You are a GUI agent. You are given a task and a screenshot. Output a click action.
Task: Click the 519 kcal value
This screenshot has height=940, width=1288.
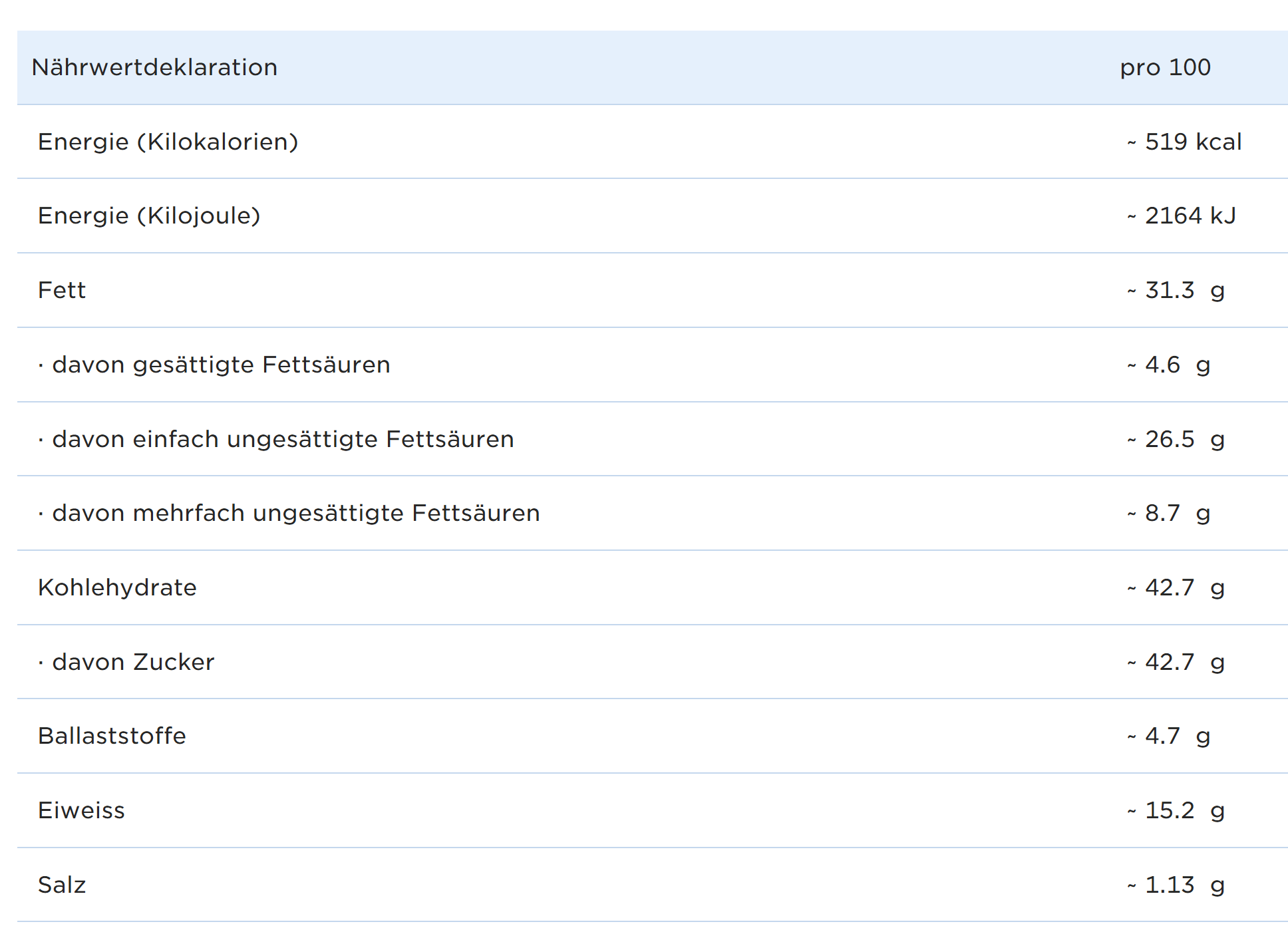1184,142
